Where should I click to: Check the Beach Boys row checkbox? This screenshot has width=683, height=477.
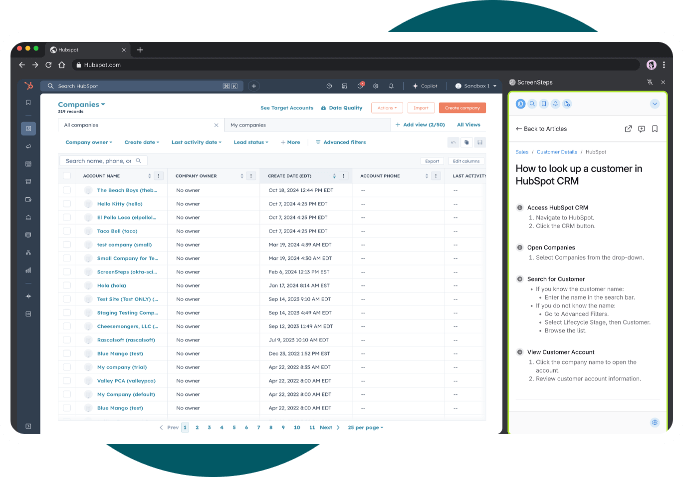point(67,190)
